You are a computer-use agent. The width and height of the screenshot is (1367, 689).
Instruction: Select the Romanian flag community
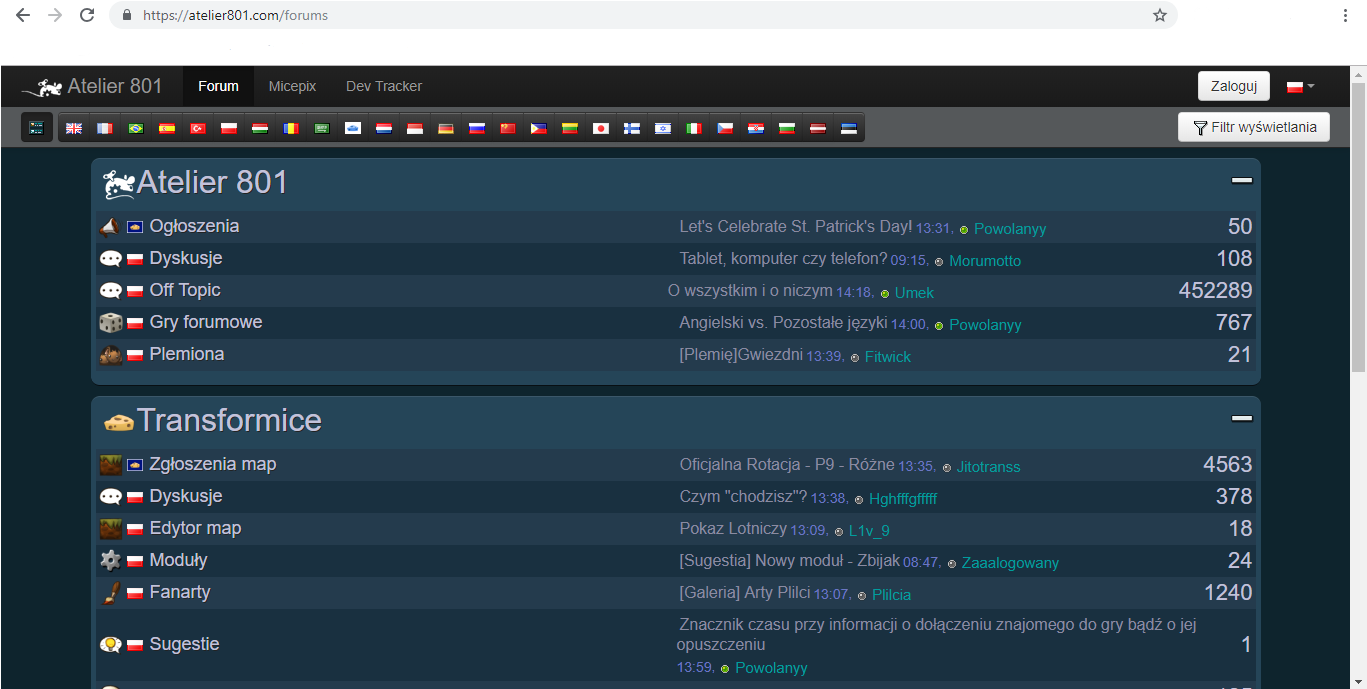click(x=291, y=128)
